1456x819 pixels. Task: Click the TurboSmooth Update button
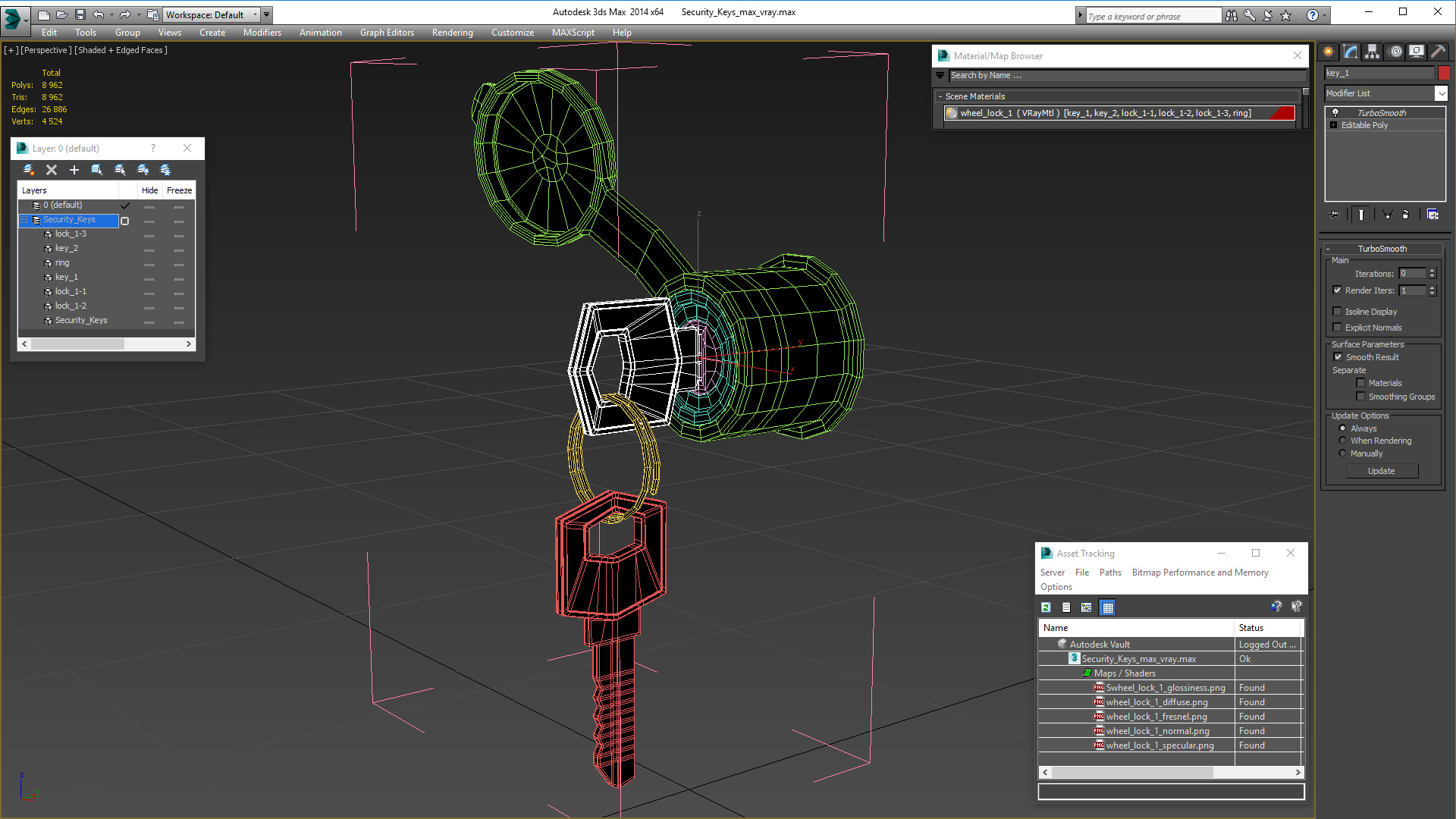(1381, 471)
